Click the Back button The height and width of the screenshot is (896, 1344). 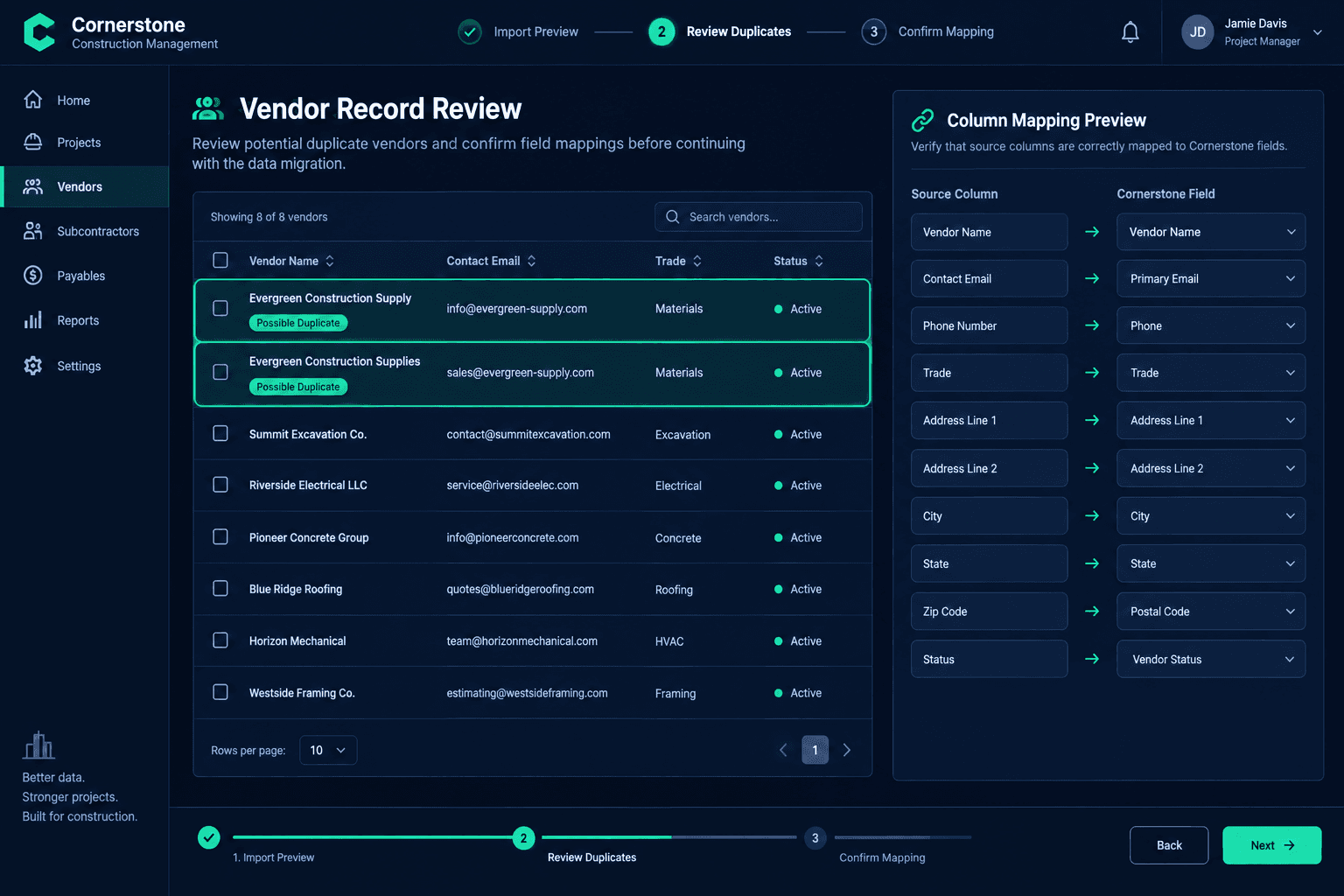[x=1169, y=845]
